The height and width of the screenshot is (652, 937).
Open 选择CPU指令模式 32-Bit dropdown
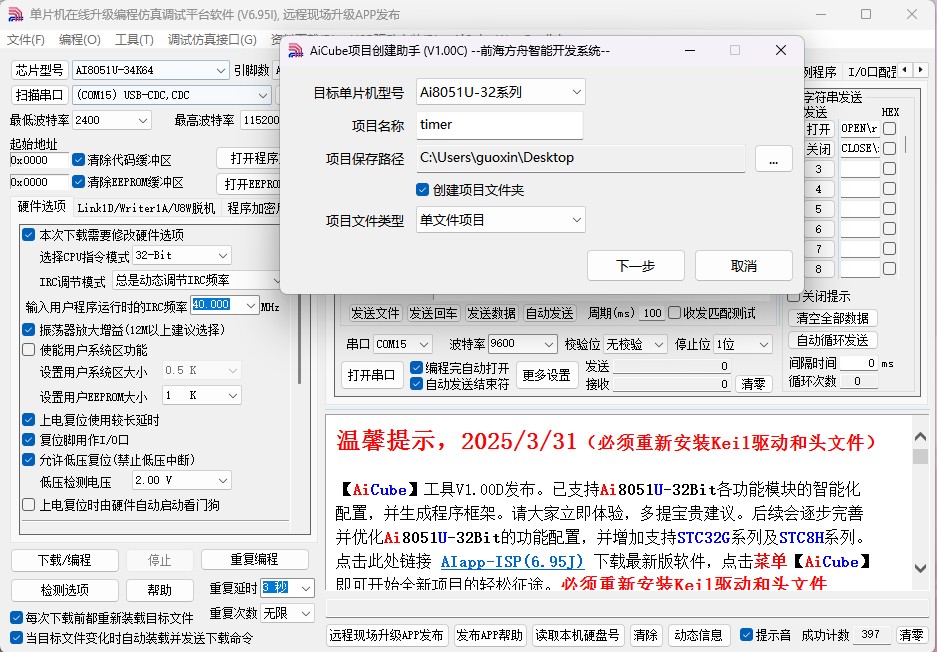tap(182, 255)
